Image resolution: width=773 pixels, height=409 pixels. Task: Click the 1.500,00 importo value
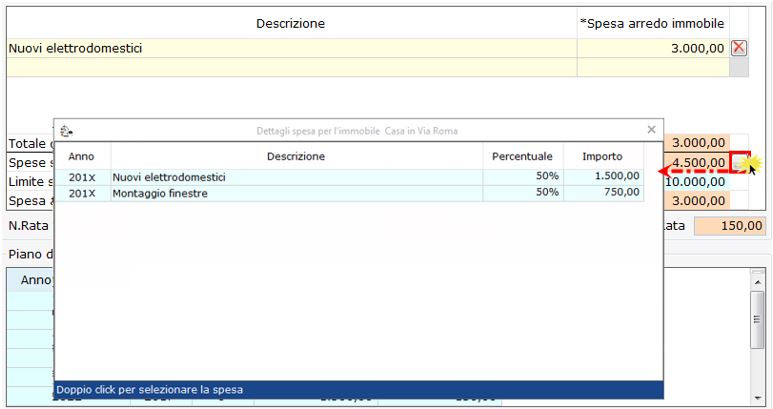click(617, 176)
